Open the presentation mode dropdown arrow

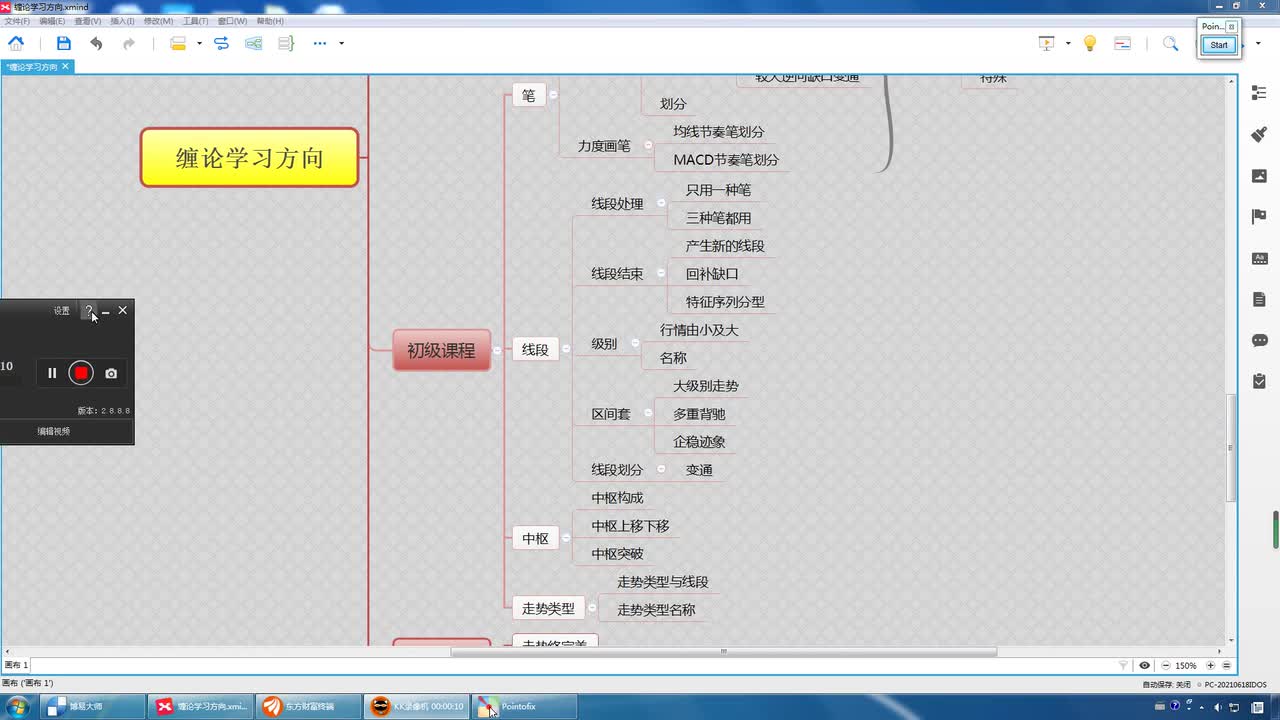pyautogui.click(x=1068, y=43)
